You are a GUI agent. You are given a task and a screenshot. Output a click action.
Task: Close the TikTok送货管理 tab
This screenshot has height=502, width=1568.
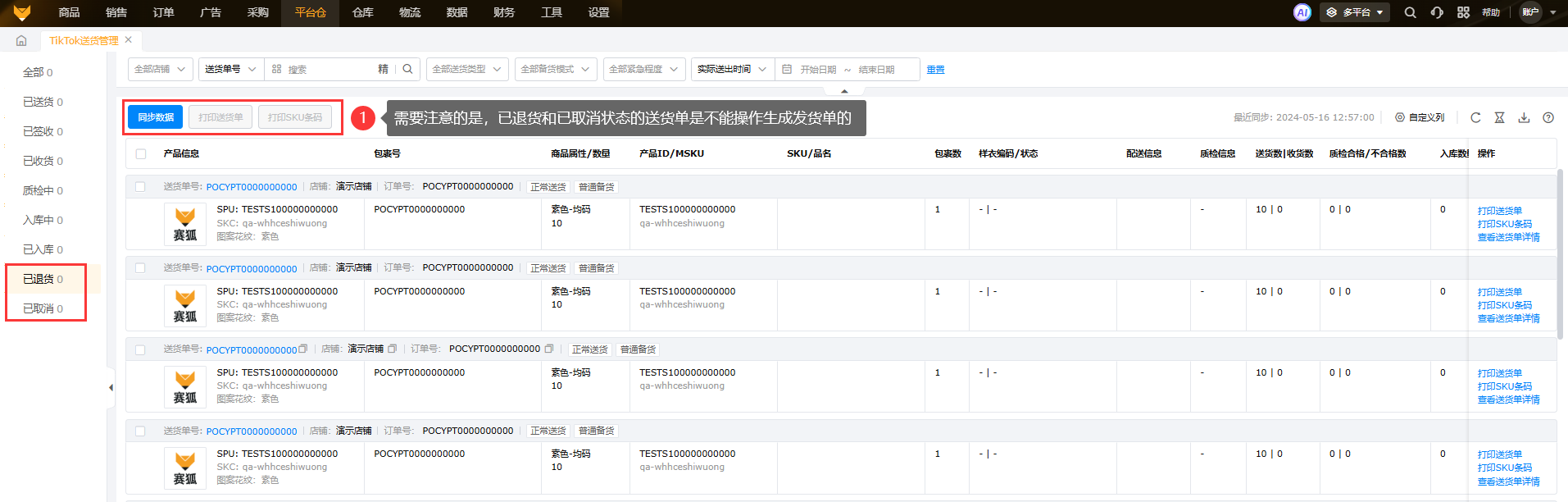click(129, 39)
